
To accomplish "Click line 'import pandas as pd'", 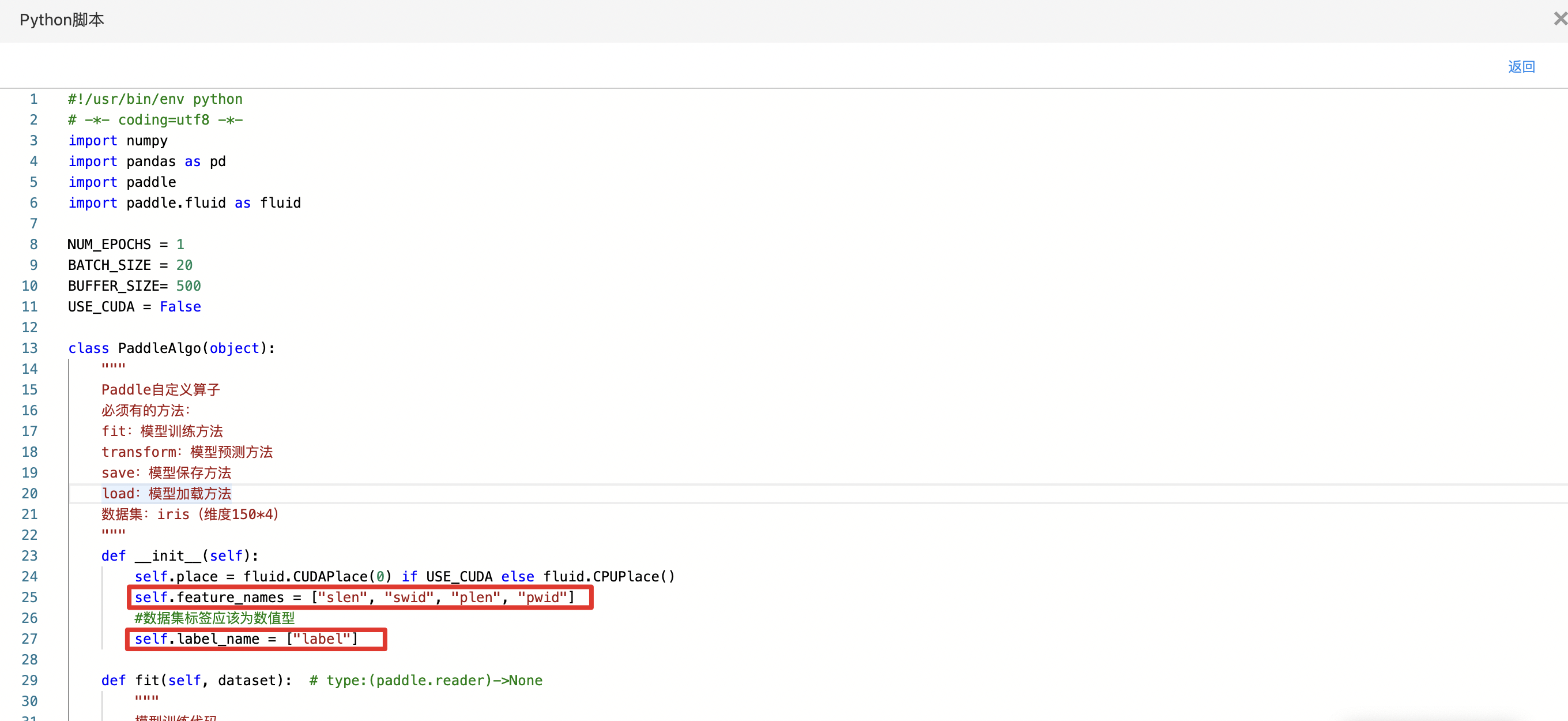I will (146, 161).
